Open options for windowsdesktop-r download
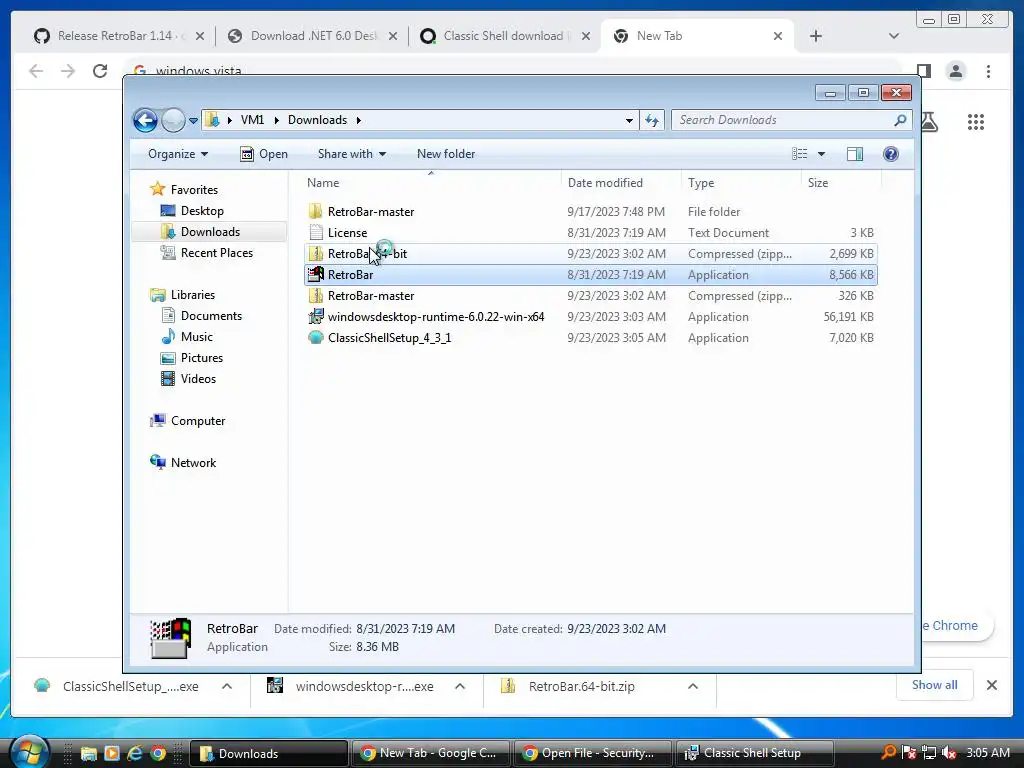The height and width of the screenshot is (768, 1024). 460,686
